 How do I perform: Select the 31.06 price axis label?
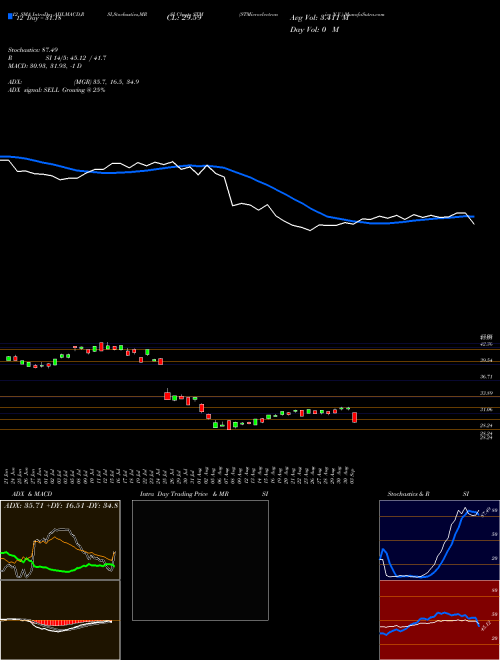pos(486,409)
